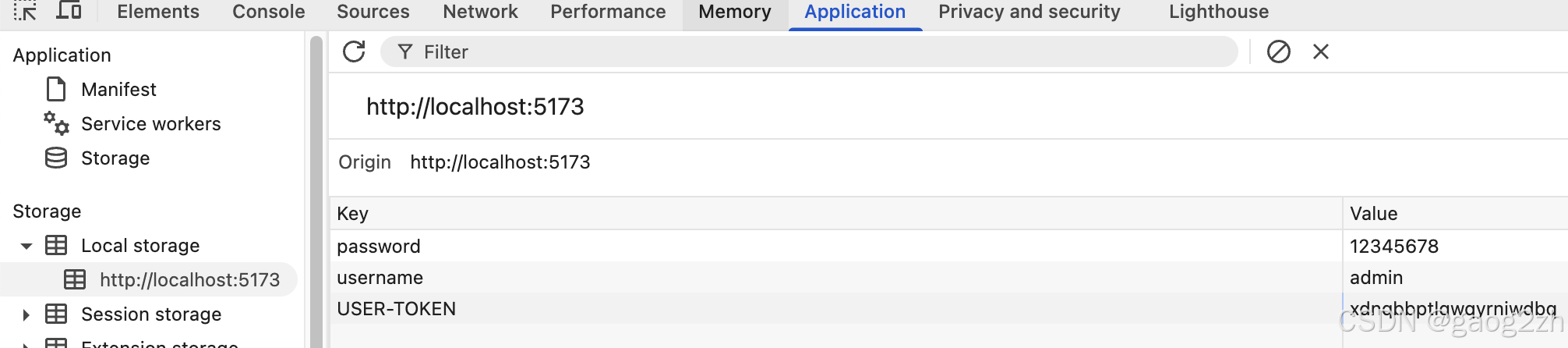Select localhost:5173 under Local storage
The width and height of the screenshot is (1568, 348).
[189, 280]
